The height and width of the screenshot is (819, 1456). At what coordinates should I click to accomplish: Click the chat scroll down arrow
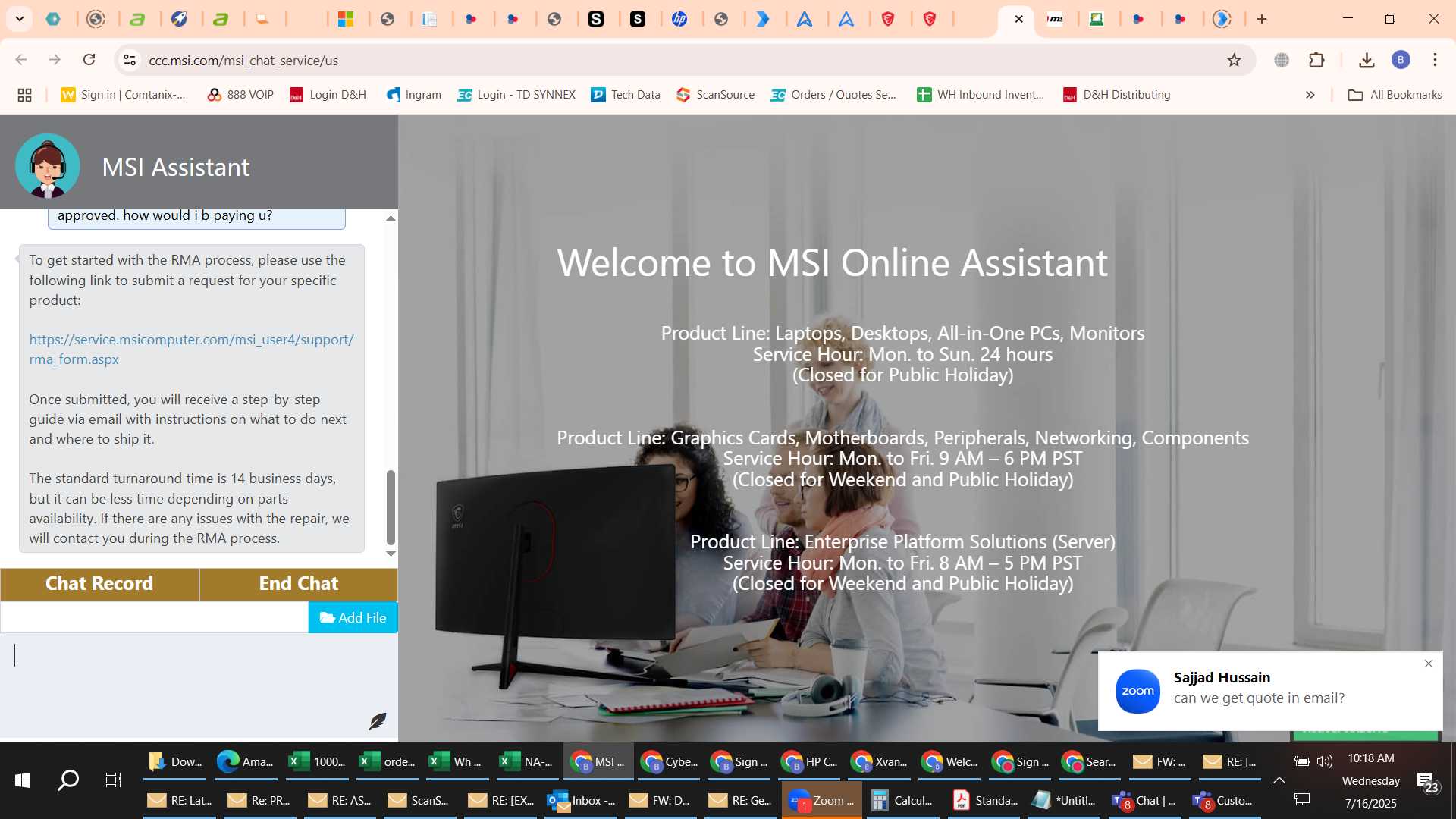pyautogui.click(x=391, y=554)
